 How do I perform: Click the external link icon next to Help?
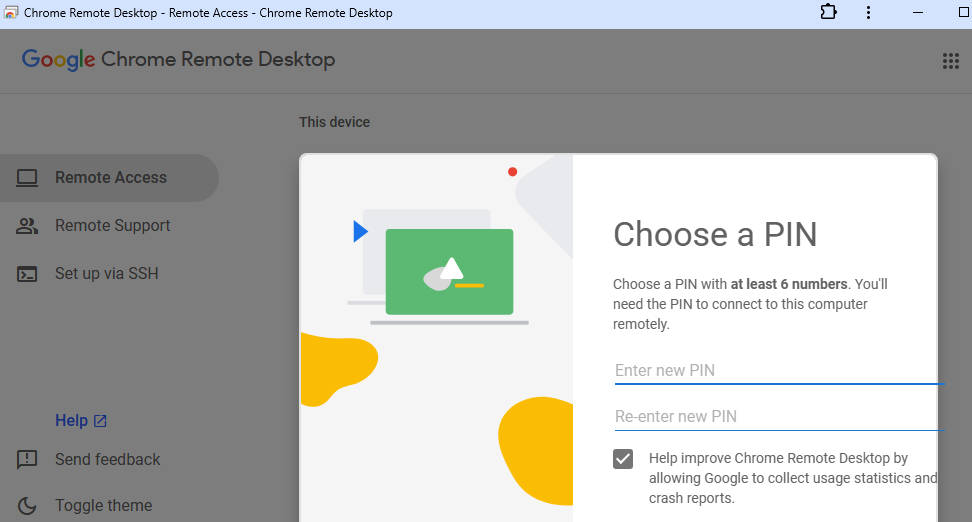point(100,421)
